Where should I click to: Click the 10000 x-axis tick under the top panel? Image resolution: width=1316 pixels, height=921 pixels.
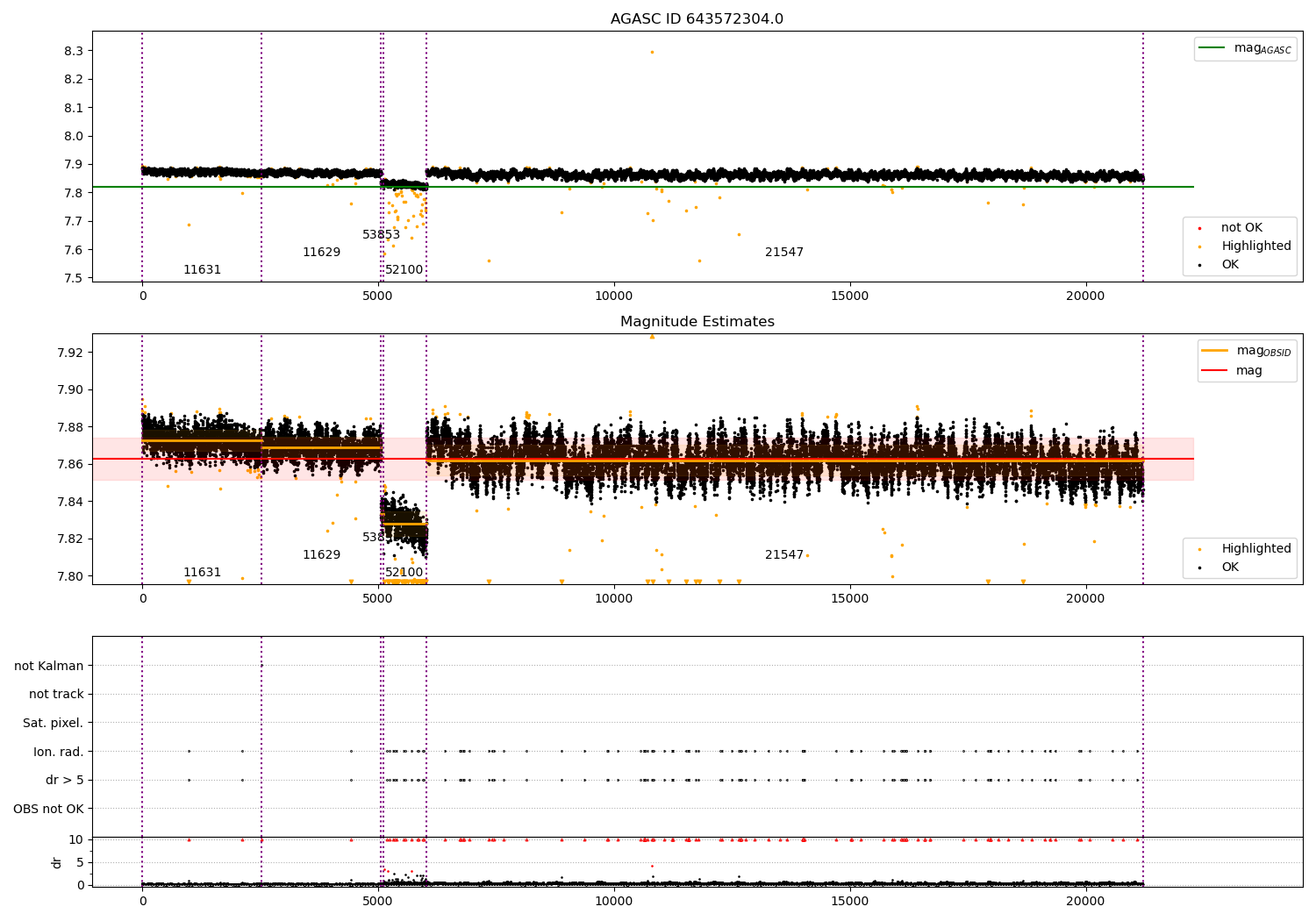point(614,296)
